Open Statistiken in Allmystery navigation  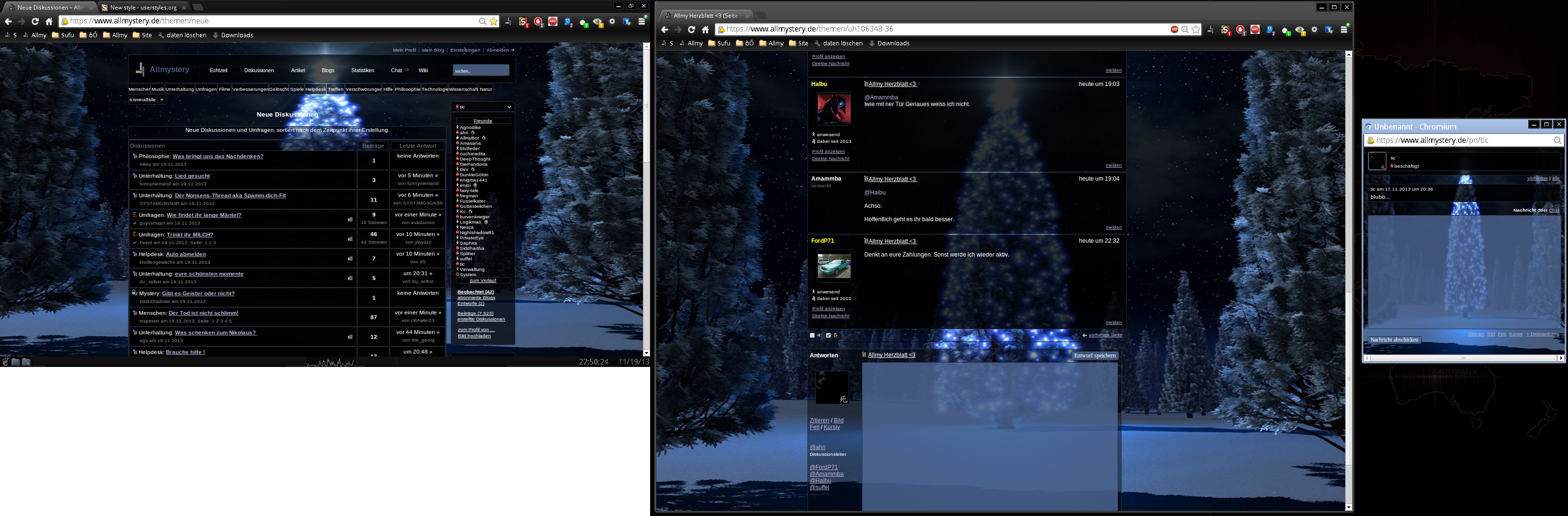[x=362, y=71]
